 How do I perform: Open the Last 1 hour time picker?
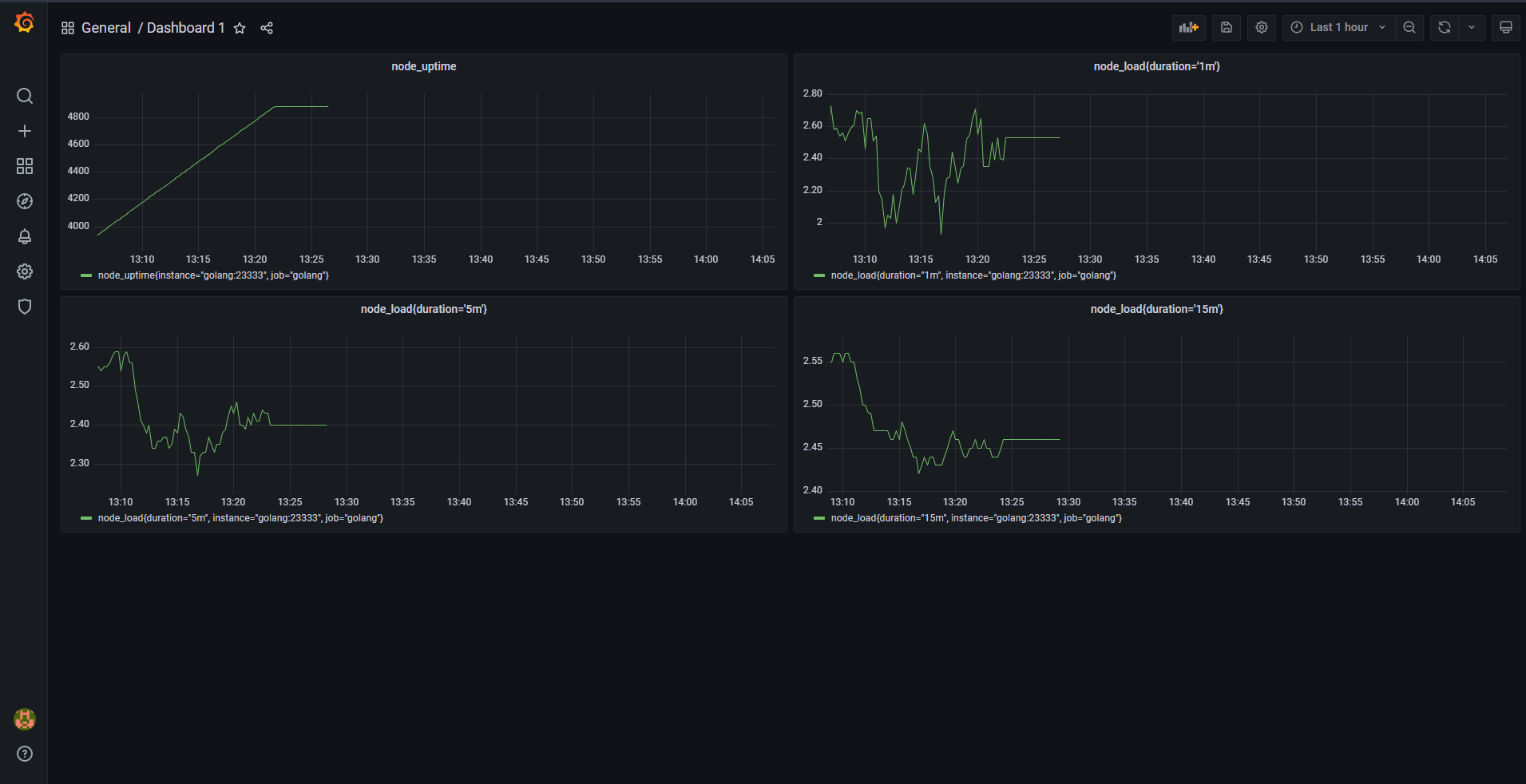pyautogui.click(x=1339, y=27)
